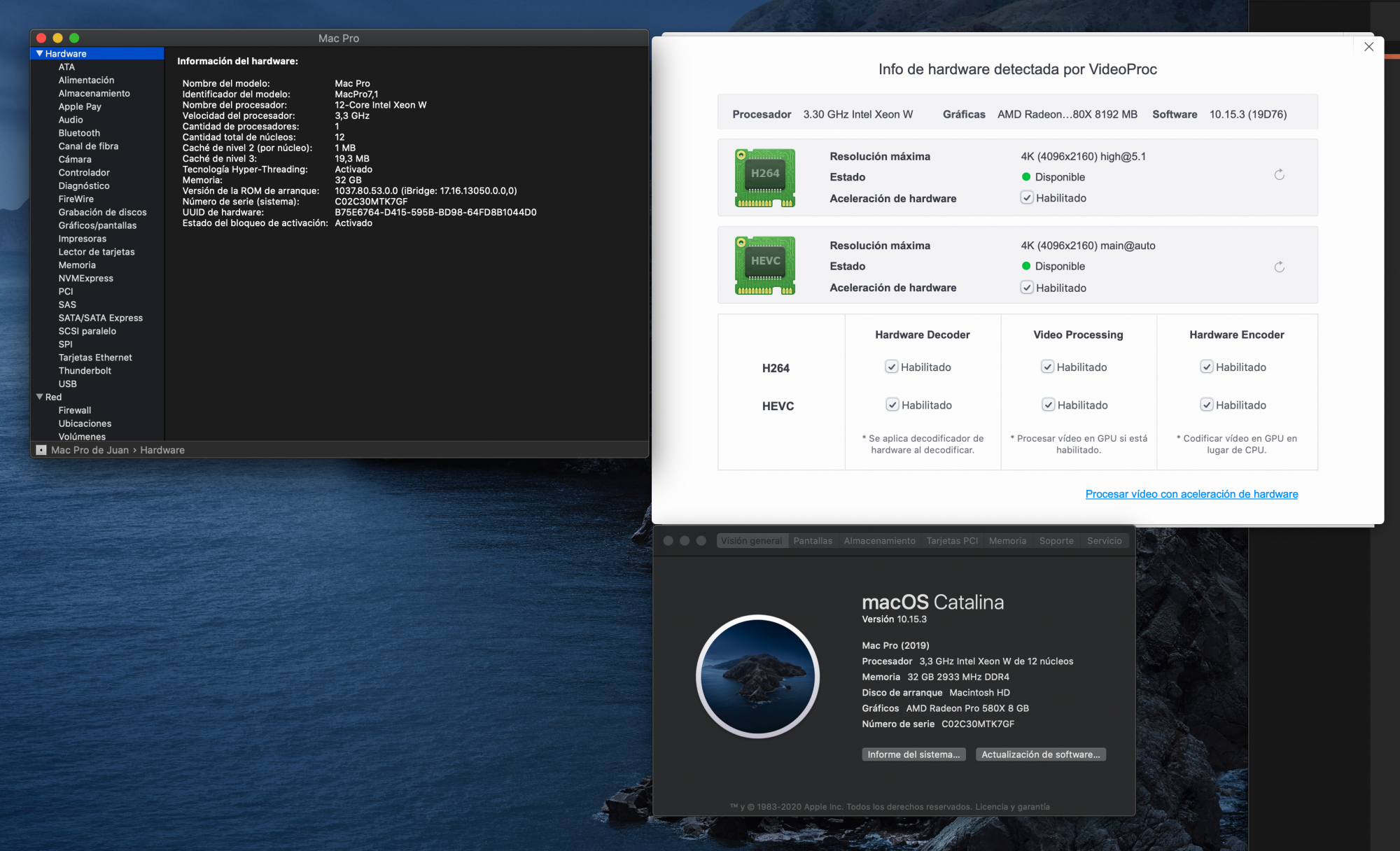
Task: Click the H264 chip icon
Action: pyautogui.click(x=764, y=178)
